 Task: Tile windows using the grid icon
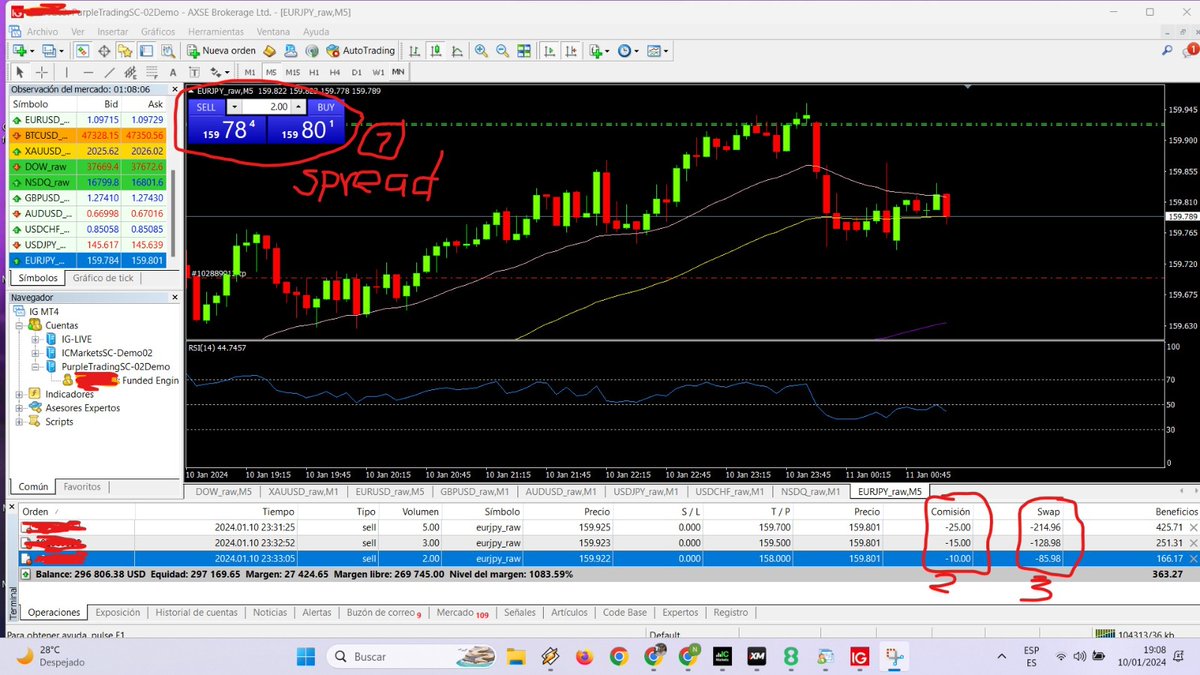524,51
